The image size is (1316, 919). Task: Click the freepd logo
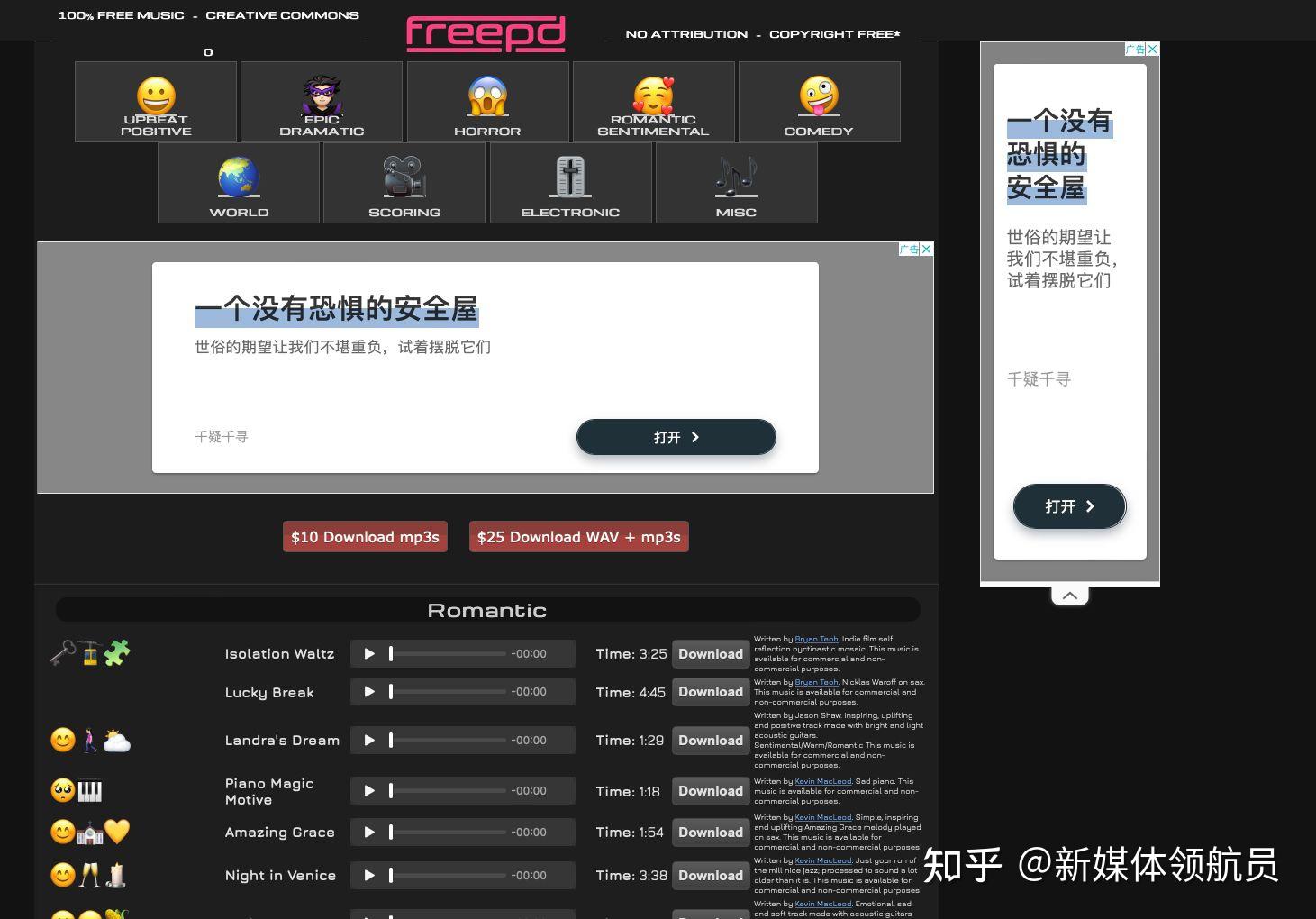point(486,33)
